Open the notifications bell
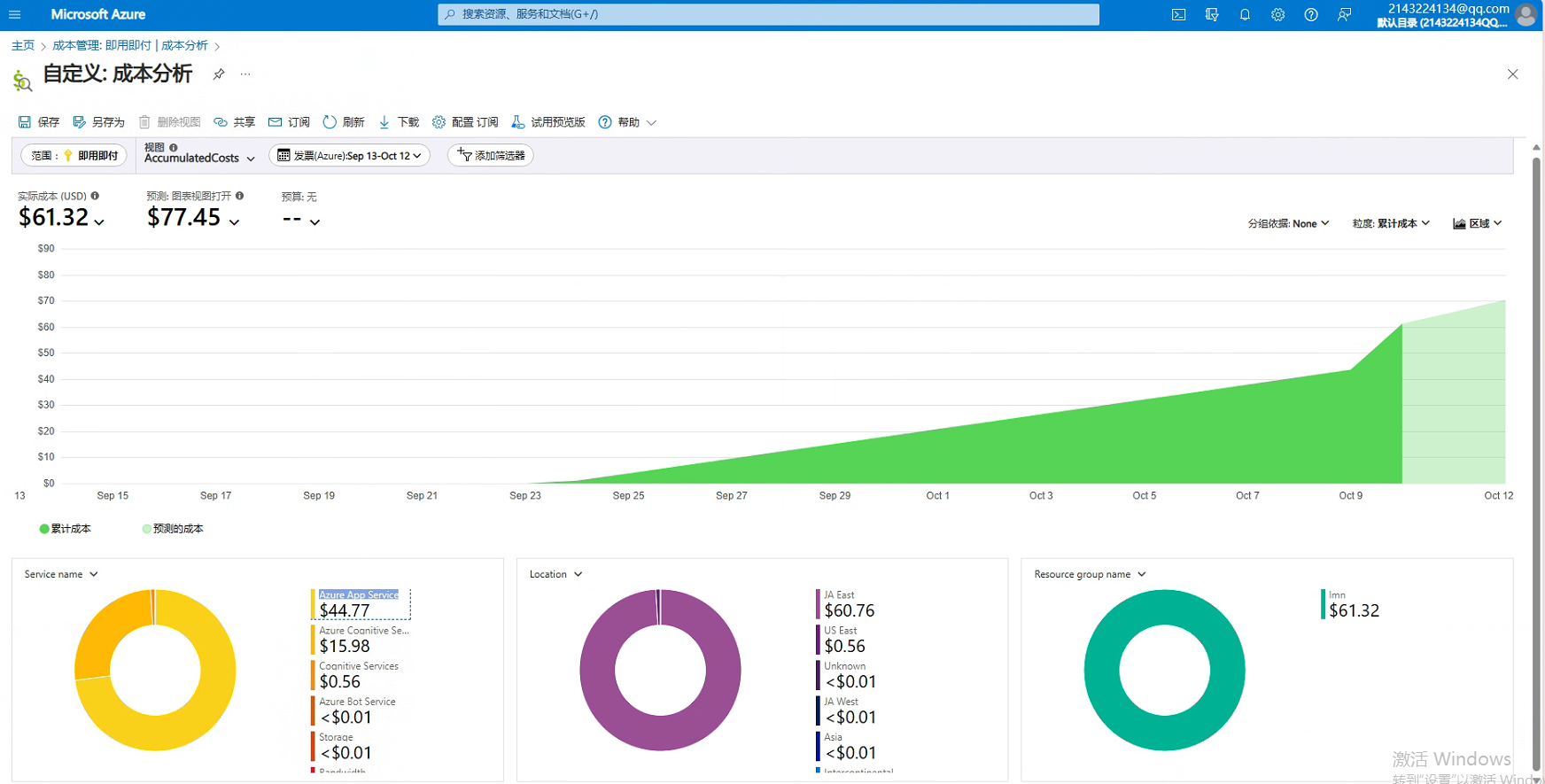Image resolution: width=1545 pixels, height=784 pixels. click(x=1245, y=14)
